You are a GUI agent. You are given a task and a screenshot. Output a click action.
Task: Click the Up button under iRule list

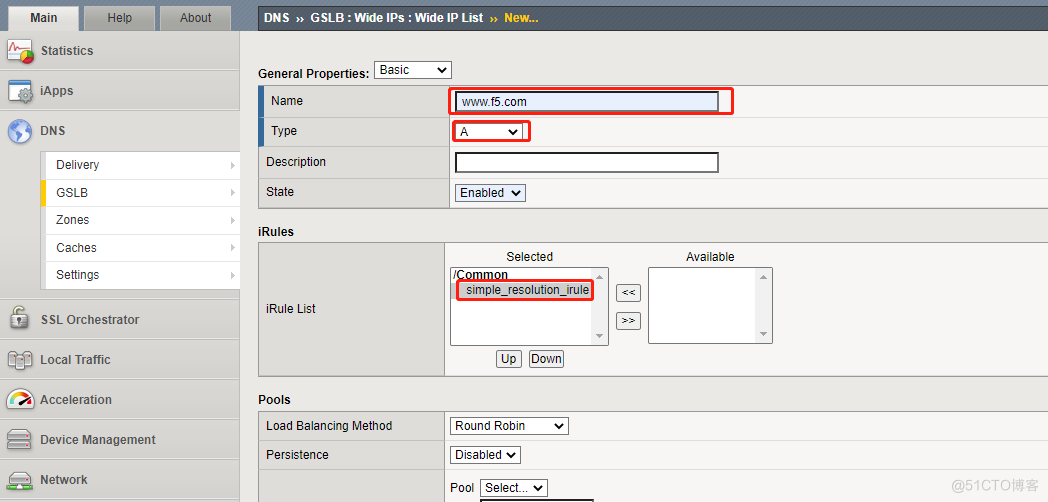509,359
